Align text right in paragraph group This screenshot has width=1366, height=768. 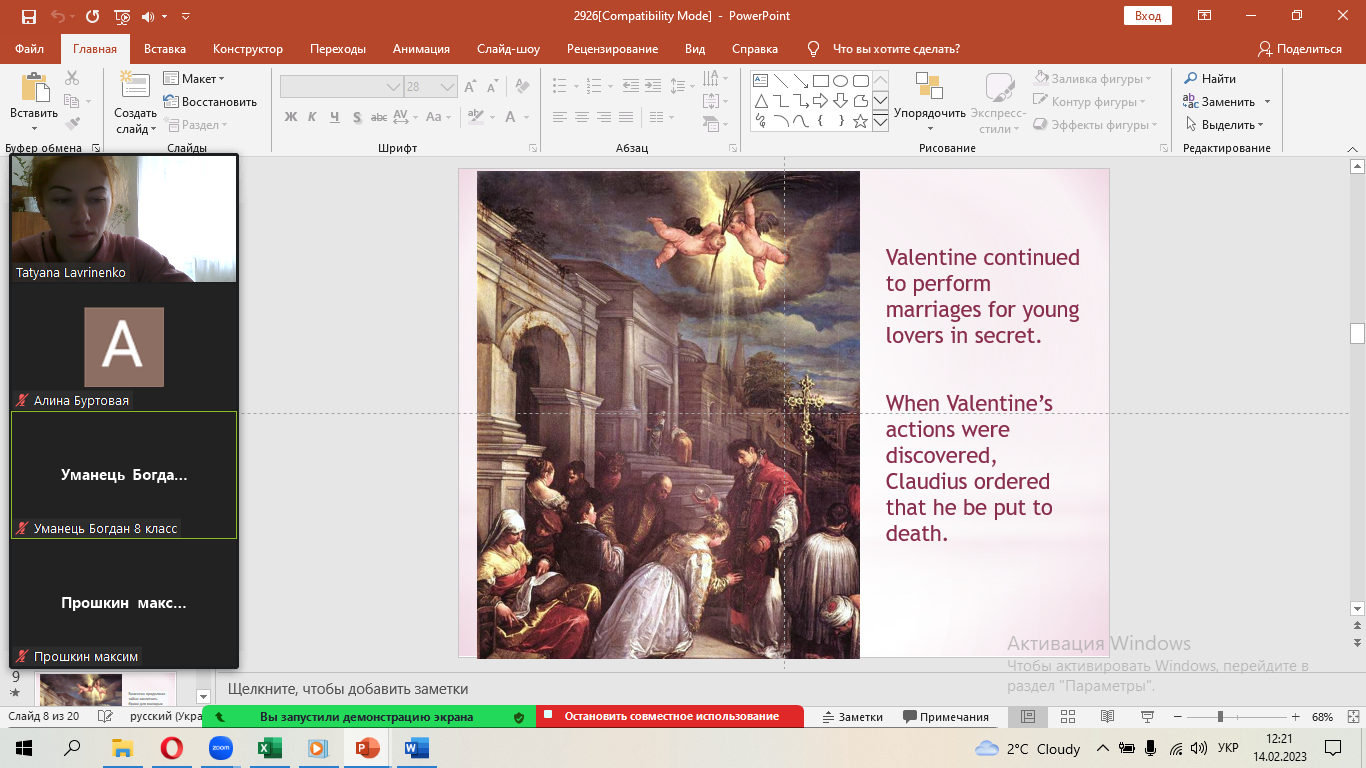pos(604,117)
